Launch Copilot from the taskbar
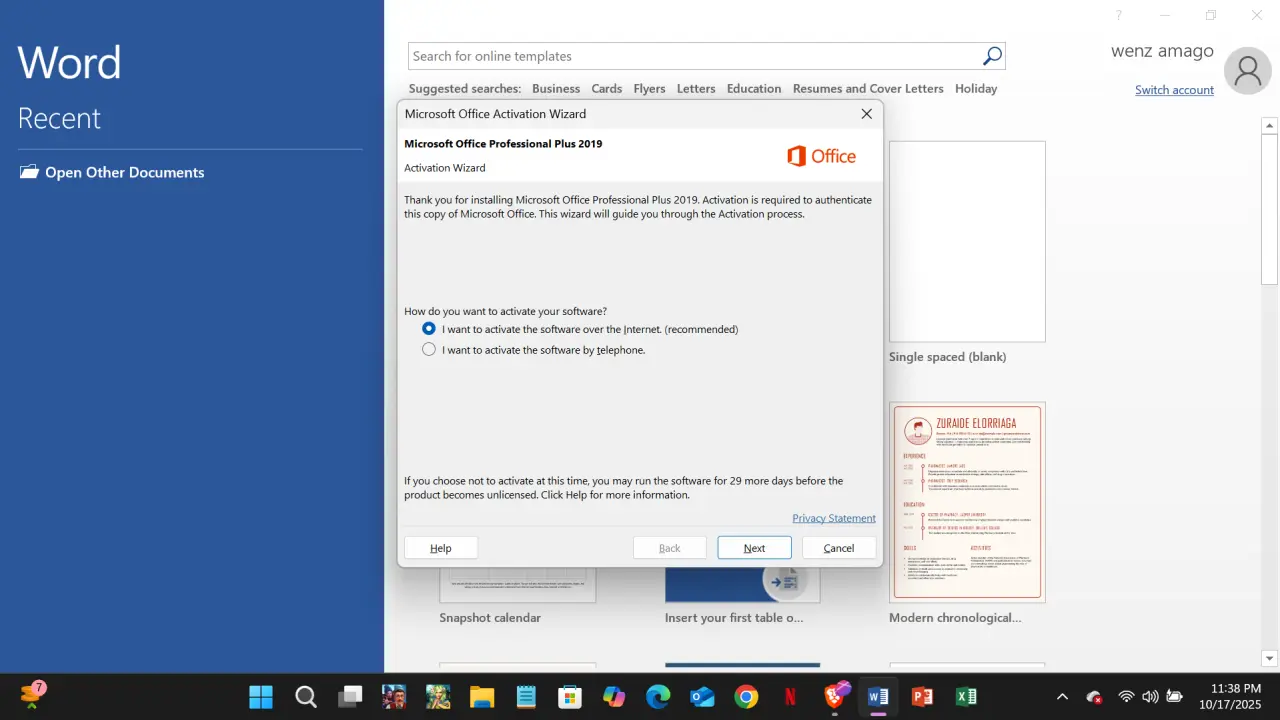 coord(614,697)
